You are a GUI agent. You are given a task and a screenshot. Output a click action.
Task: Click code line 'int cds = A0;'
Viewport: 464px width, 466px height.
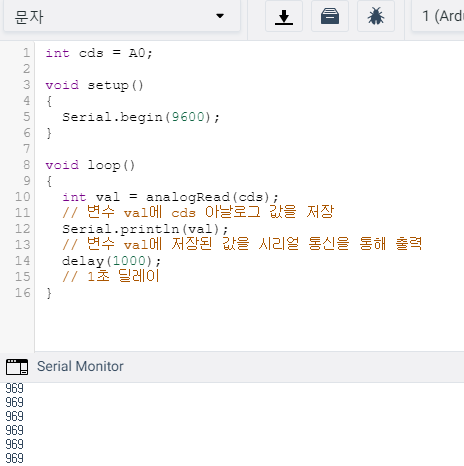pos(99,53)
